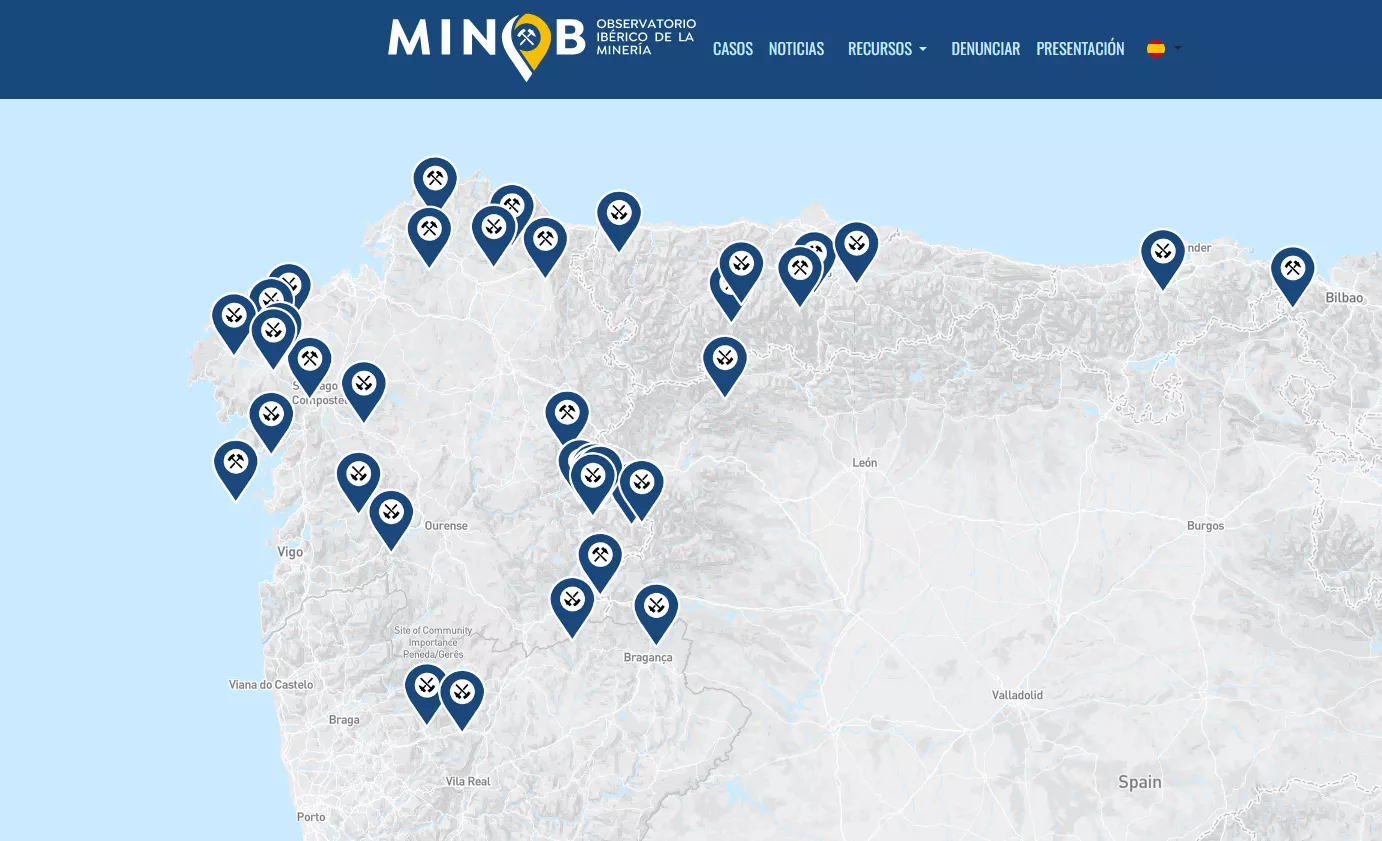Go to the NOTICIAS section
Screen dimensions: 1382x841
pyautogui.click(x=796, y=48)
